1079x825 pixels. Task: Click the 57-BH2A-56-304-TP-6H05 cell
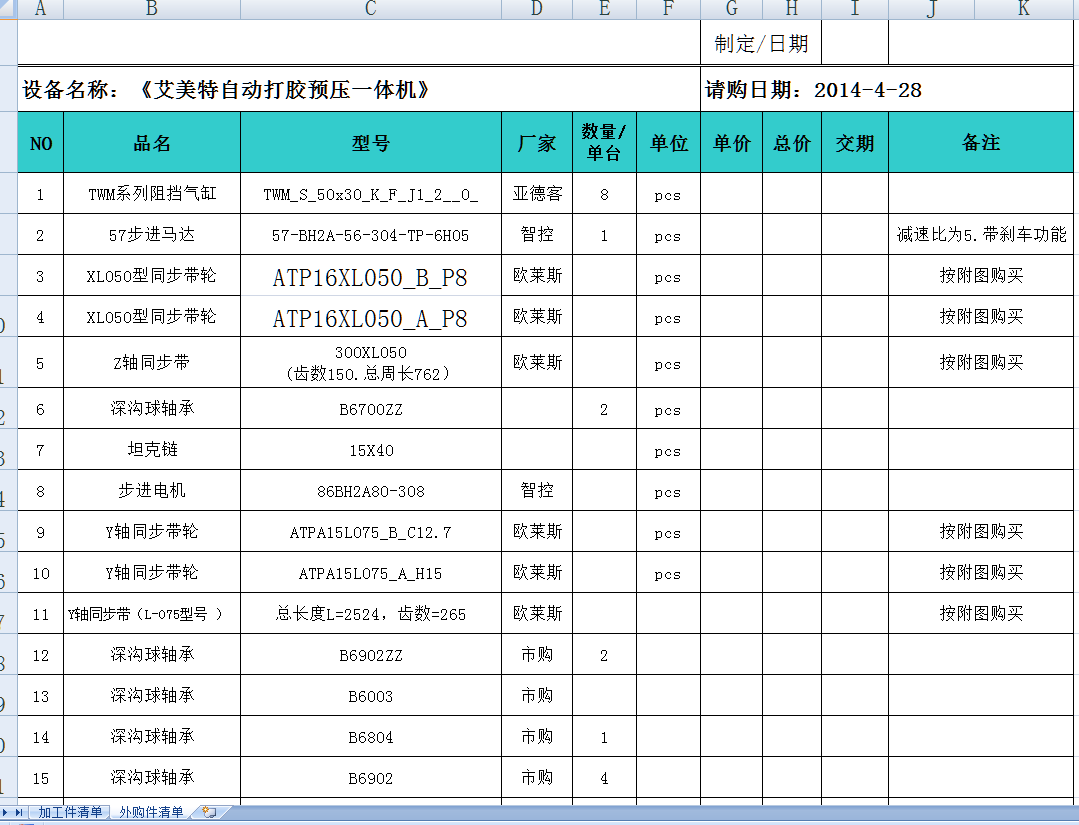tap(371, 235)
